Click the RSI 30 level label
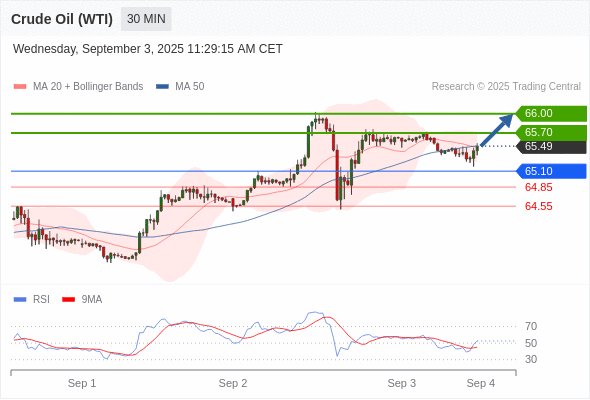The height and width of the screenshot is (400, 590). [531, 359]
